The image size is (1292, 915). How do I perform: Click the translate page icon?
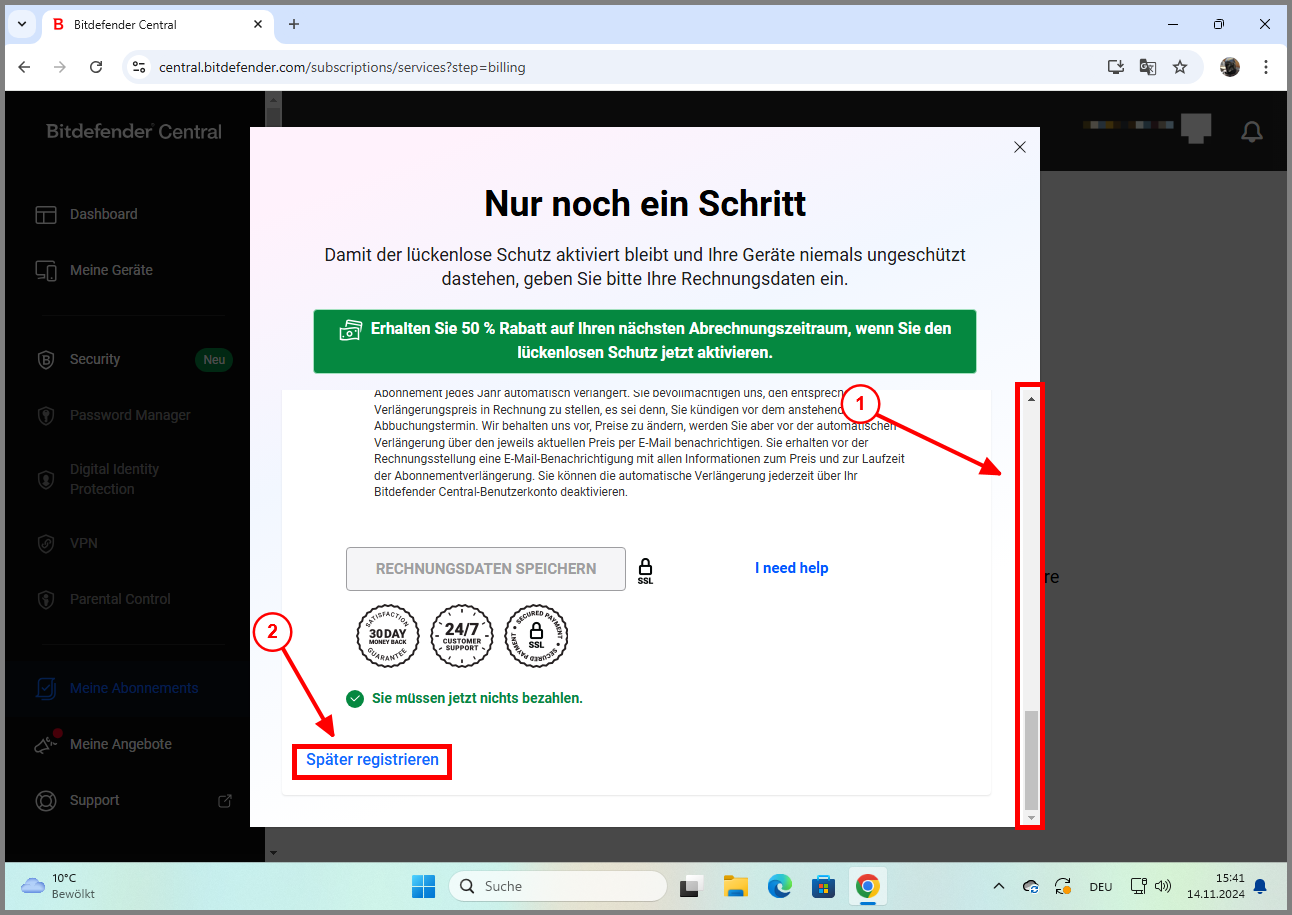coord(1148,67)
